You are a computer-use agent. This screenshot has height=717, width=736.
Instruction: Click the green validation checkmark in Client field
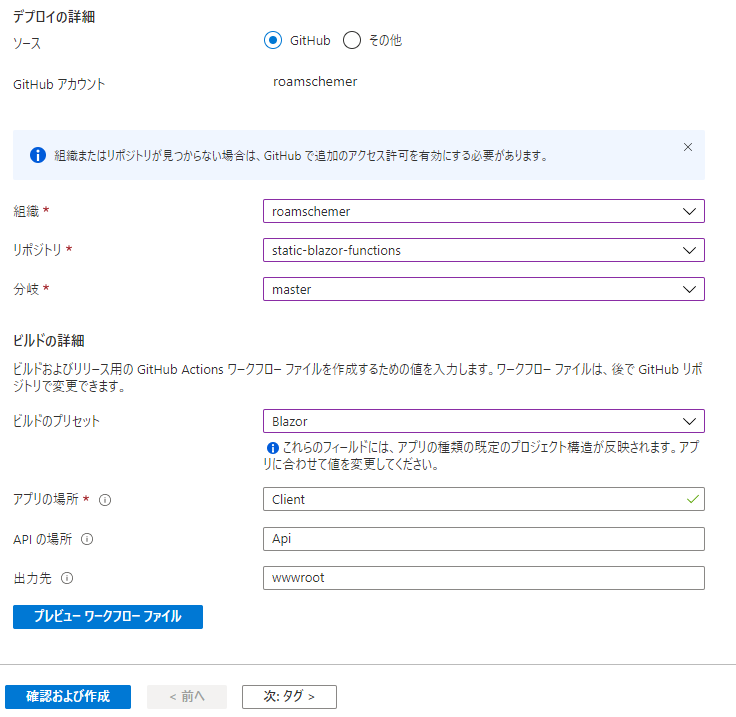click(x=693, y=499)
